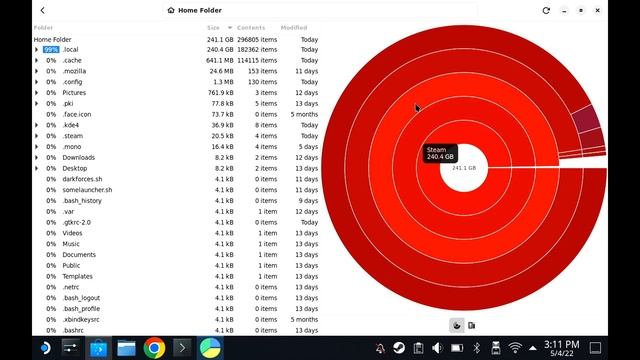
Task: Click the clock showing 3:11 PM
Action: [562, 344]
